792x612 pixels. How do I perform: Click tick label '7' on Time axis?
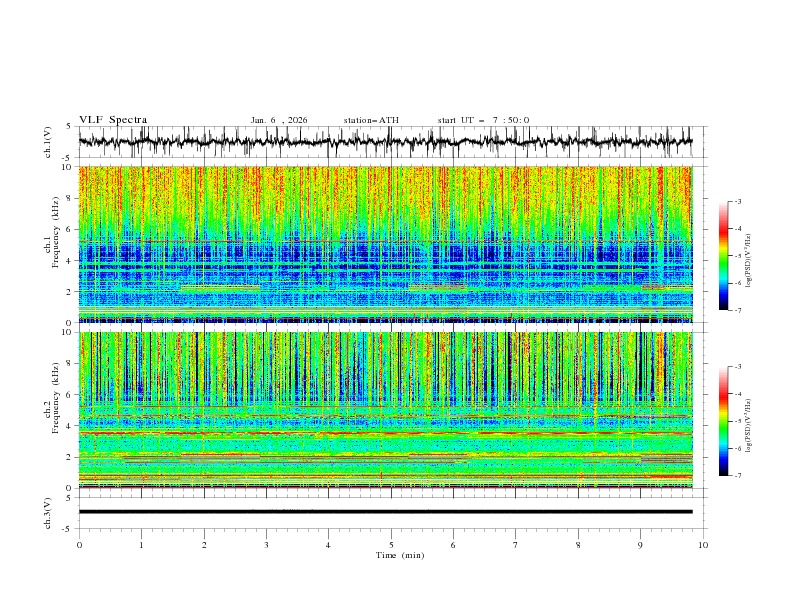tap(516, 545)
